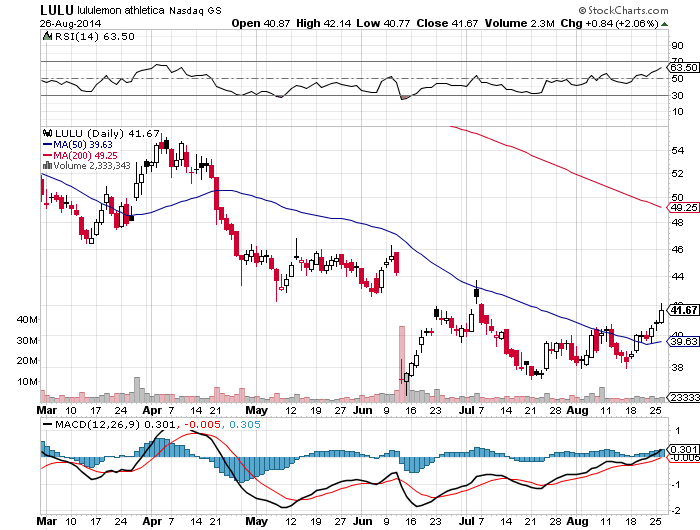Viewport: 700px width, 530px height.
Task: Click the tall pink volume spike bar in mid-June
Action: (402, 364)
